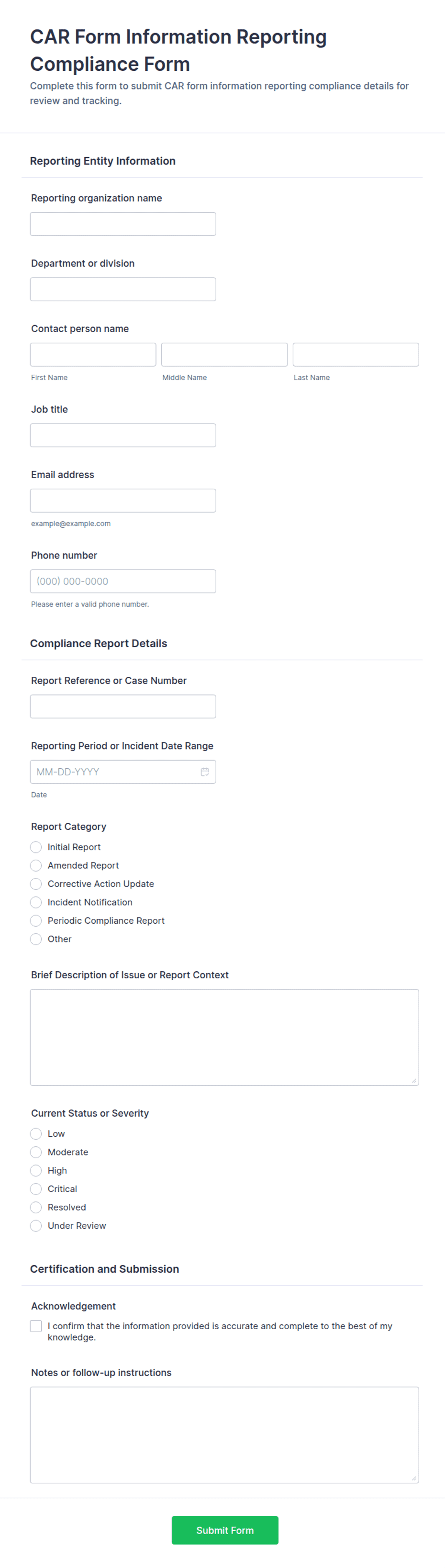This screenshot has width=445, height=1568.
Task: Mark status as Under Review
Action: click(36, 1225)
